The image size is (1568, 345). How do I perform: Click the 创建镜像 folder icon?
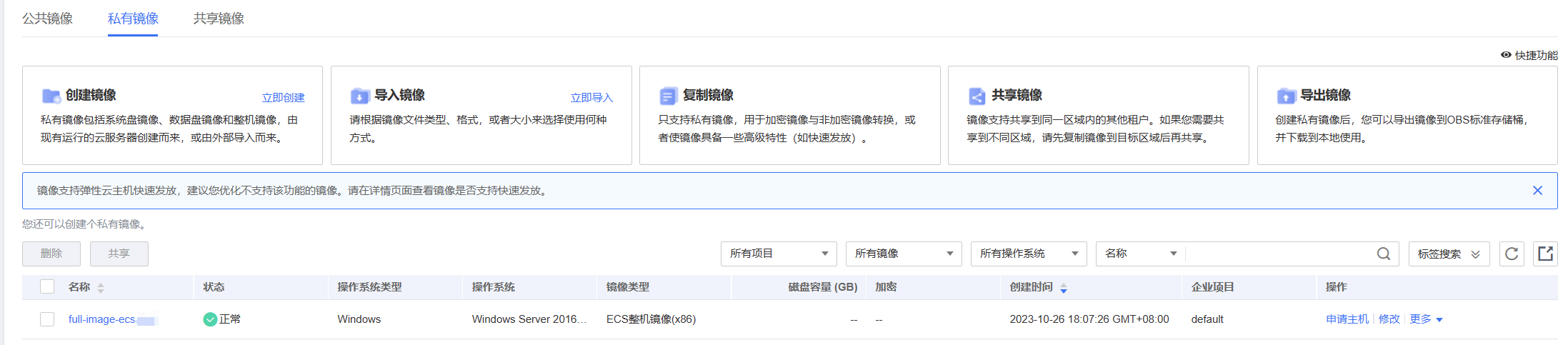tap(51, 96)
